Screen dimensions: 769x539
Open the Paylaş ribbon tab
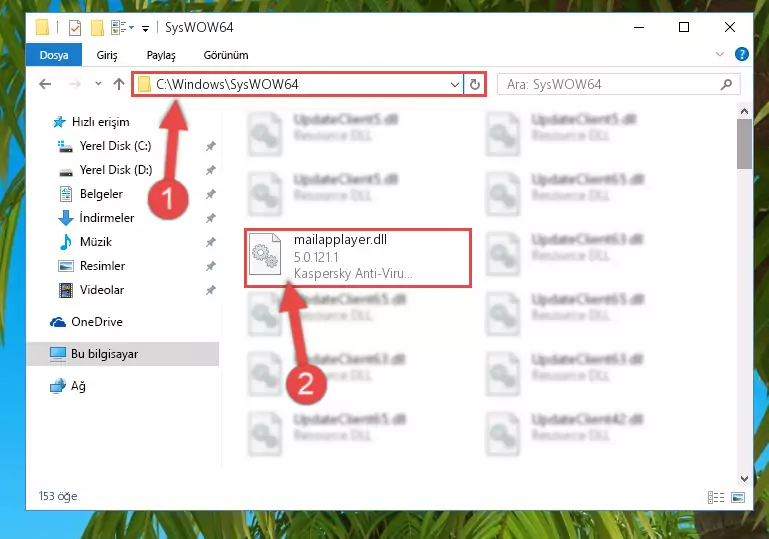click(161, 55)
